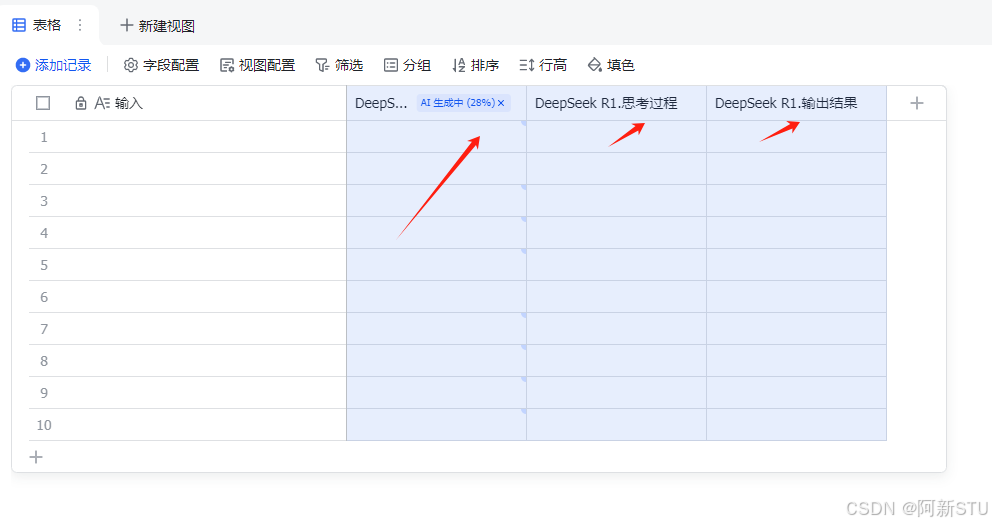Open 字段配置 field settings
Screen dimensions: 992x526
pyautogui.click(x=161, y=65)
